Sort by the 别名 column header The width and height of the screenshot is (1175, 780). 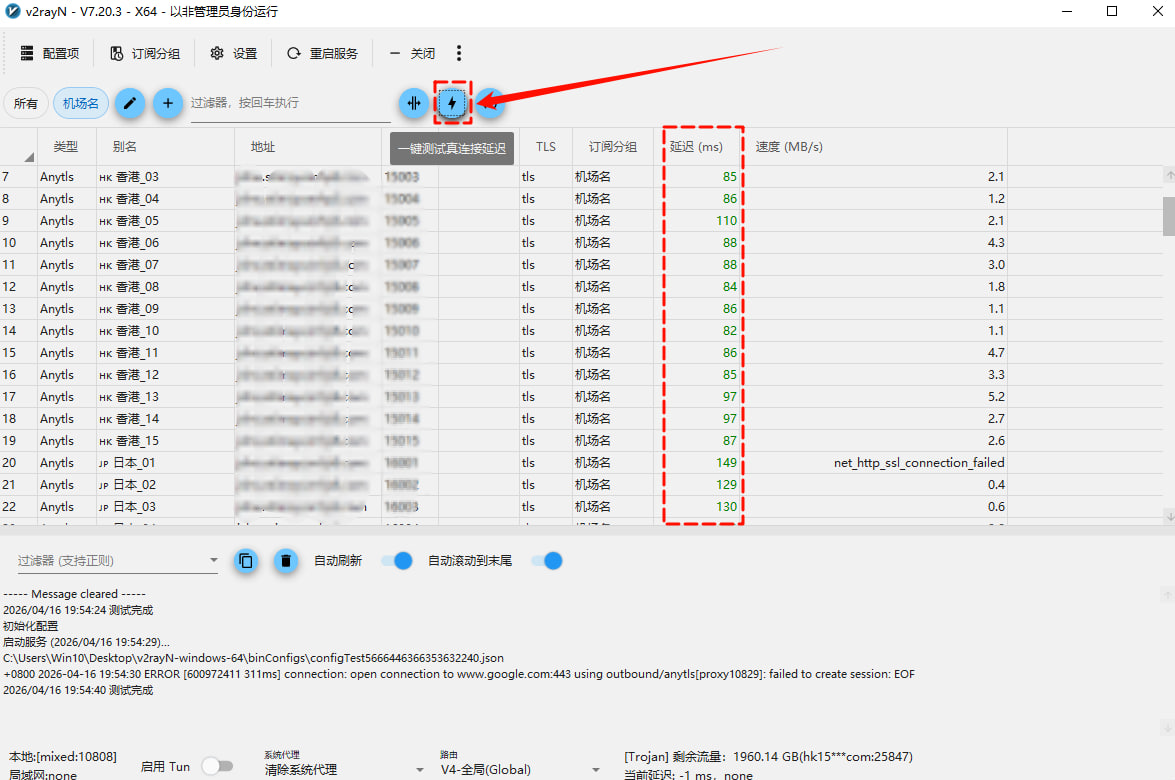[165, 147]
